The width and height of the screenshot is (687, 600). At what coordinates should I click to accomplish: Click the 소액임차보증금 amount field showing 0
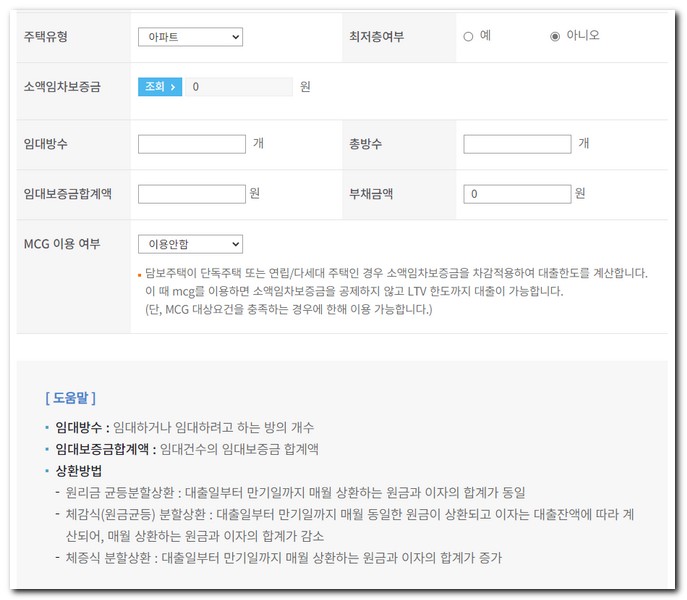[x=239, y=87]
